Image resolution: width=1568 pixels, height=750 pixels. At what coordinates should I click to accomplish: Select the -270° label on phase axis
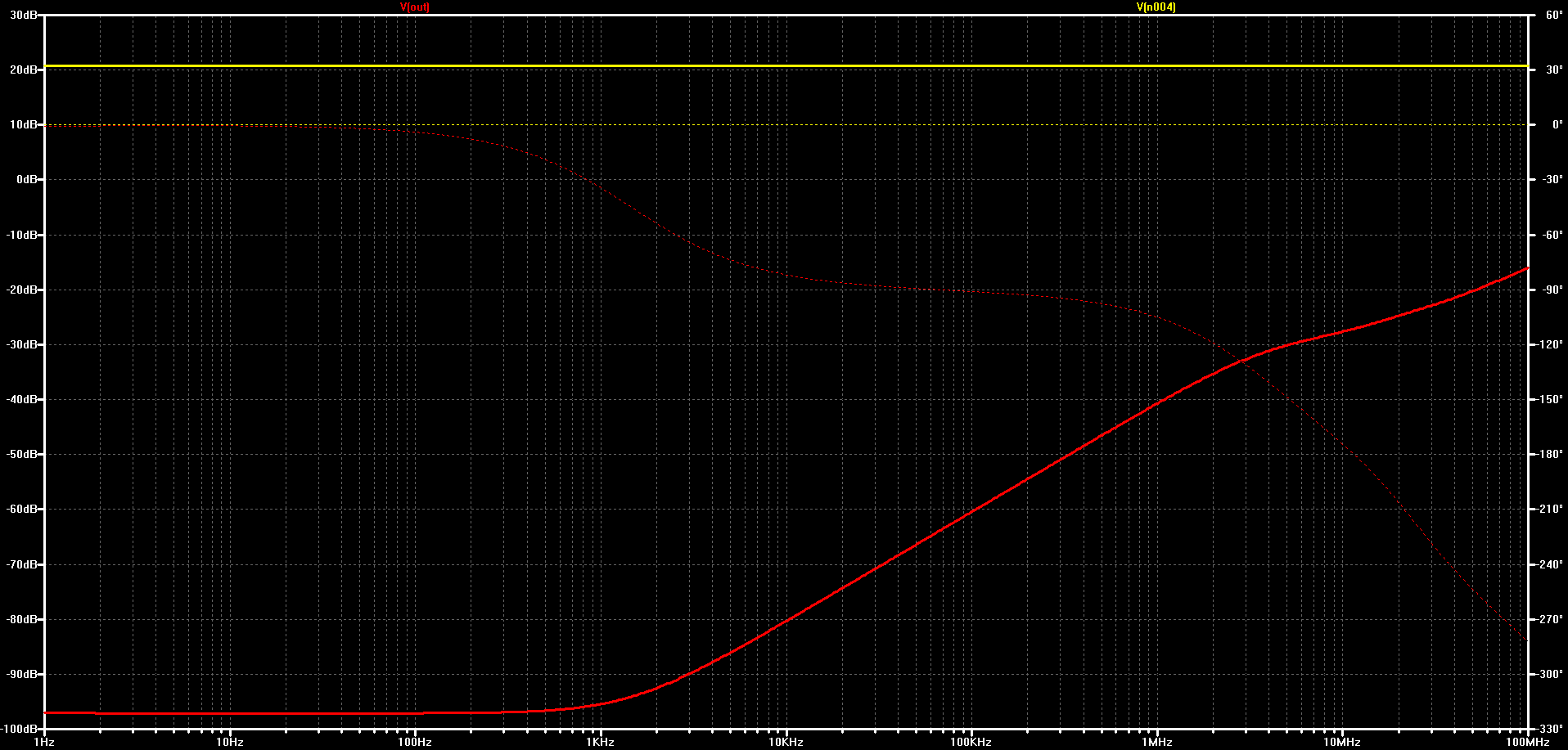(1551, 619)
